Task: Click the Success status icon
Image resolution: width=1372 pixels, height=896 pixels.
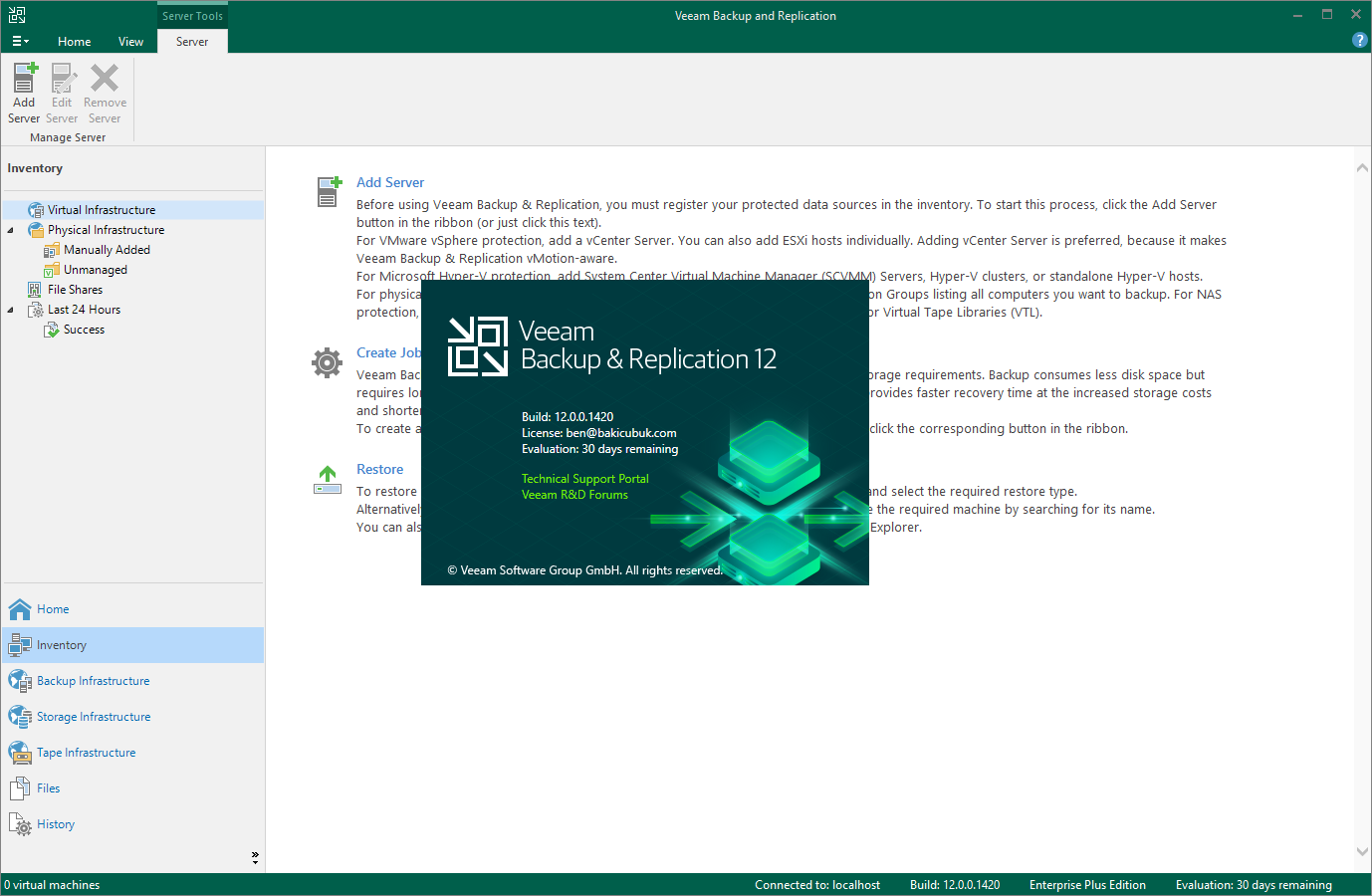Action: tap(52, 330)
